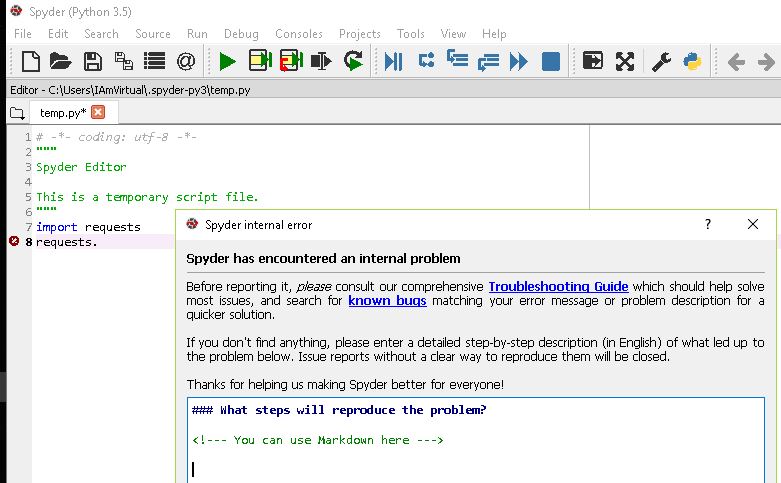Go back with left arrow icon
Viewport: 781px width, 483px height.
tap(736, 62)
